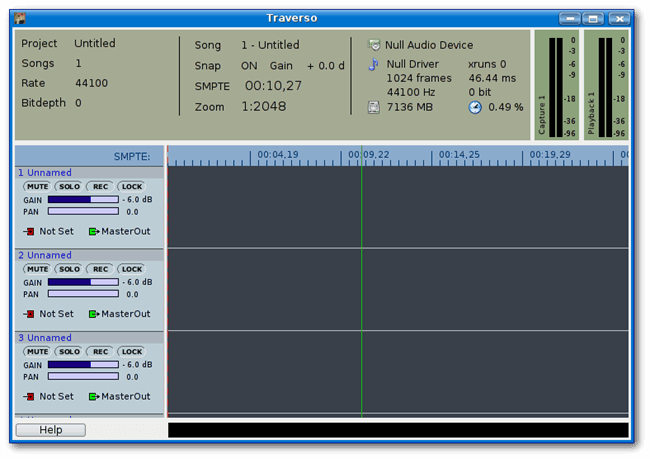Click Project name 'Untitled'
650x459 pixels.
(95, 43)
